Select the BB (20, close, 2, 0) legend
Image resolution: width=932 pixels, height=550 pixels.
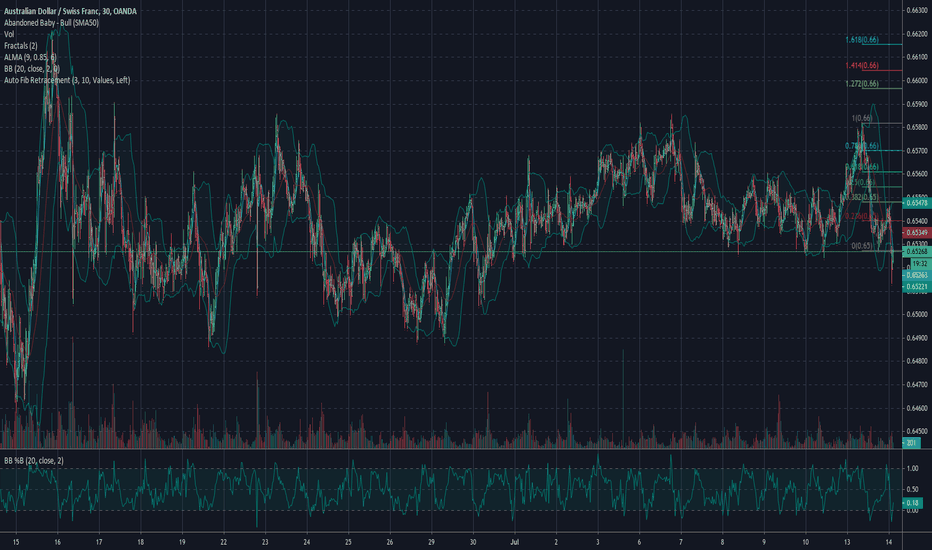click(x=32, y=68)
